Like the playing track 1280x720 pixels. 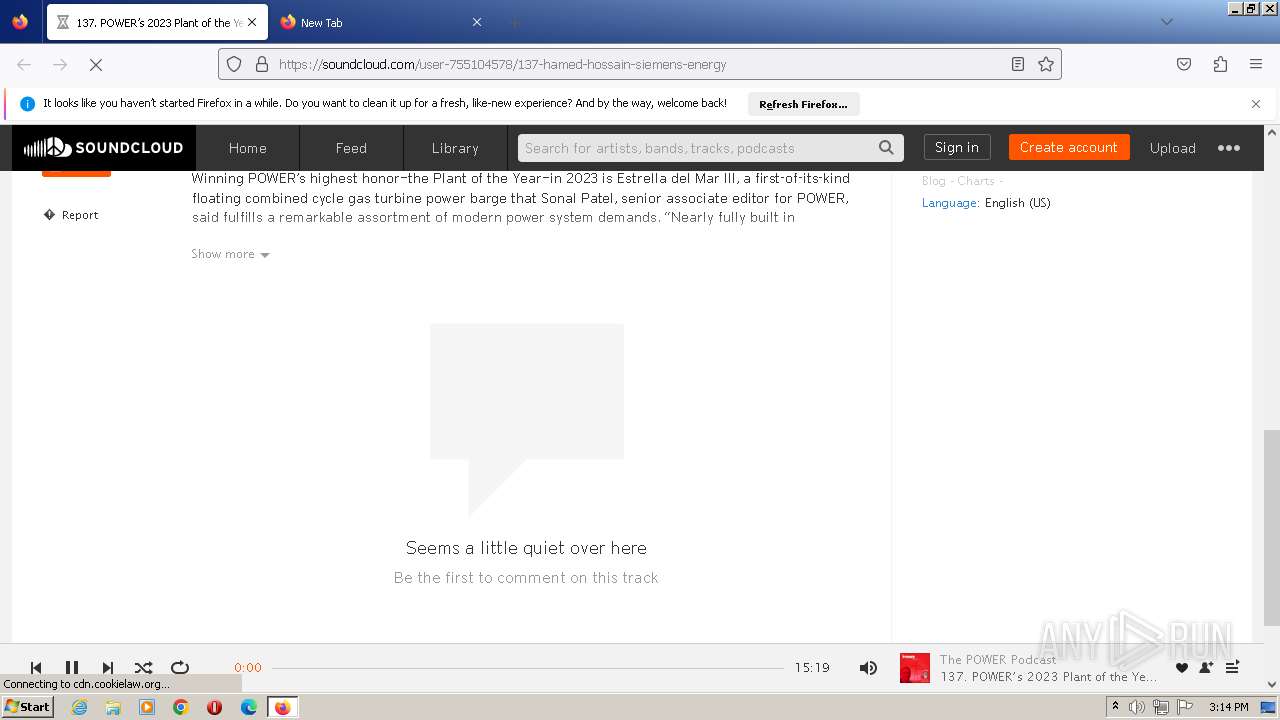point(1182,668)
